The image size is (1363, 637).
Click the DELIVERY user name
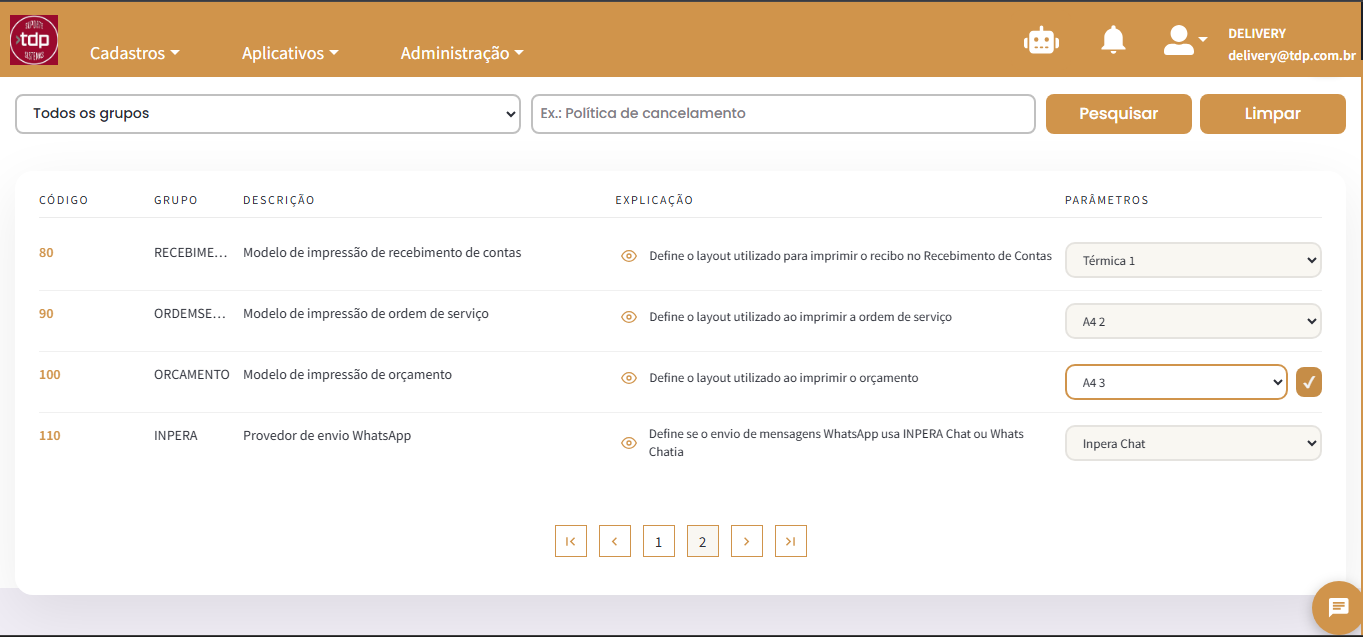1257,34
